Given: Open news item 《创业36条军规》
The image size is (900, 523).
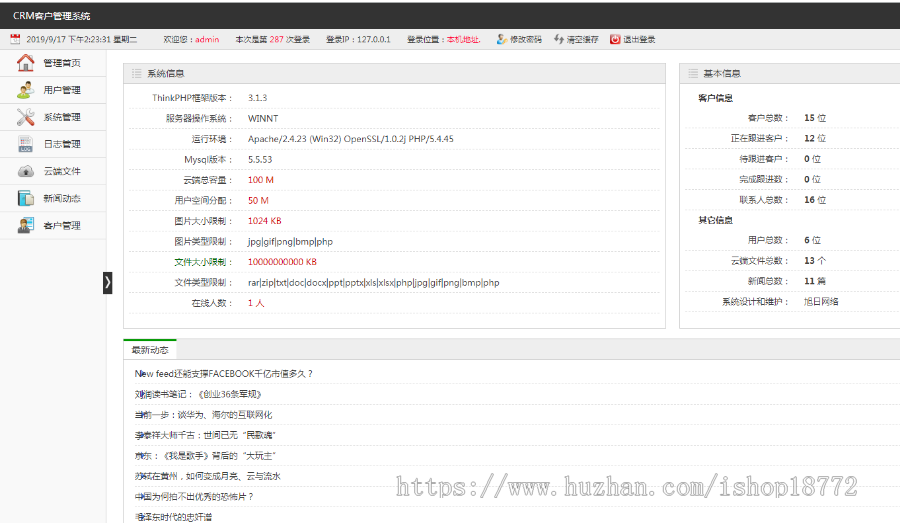Looking at the screenshot, I should (x=198, y=394).
